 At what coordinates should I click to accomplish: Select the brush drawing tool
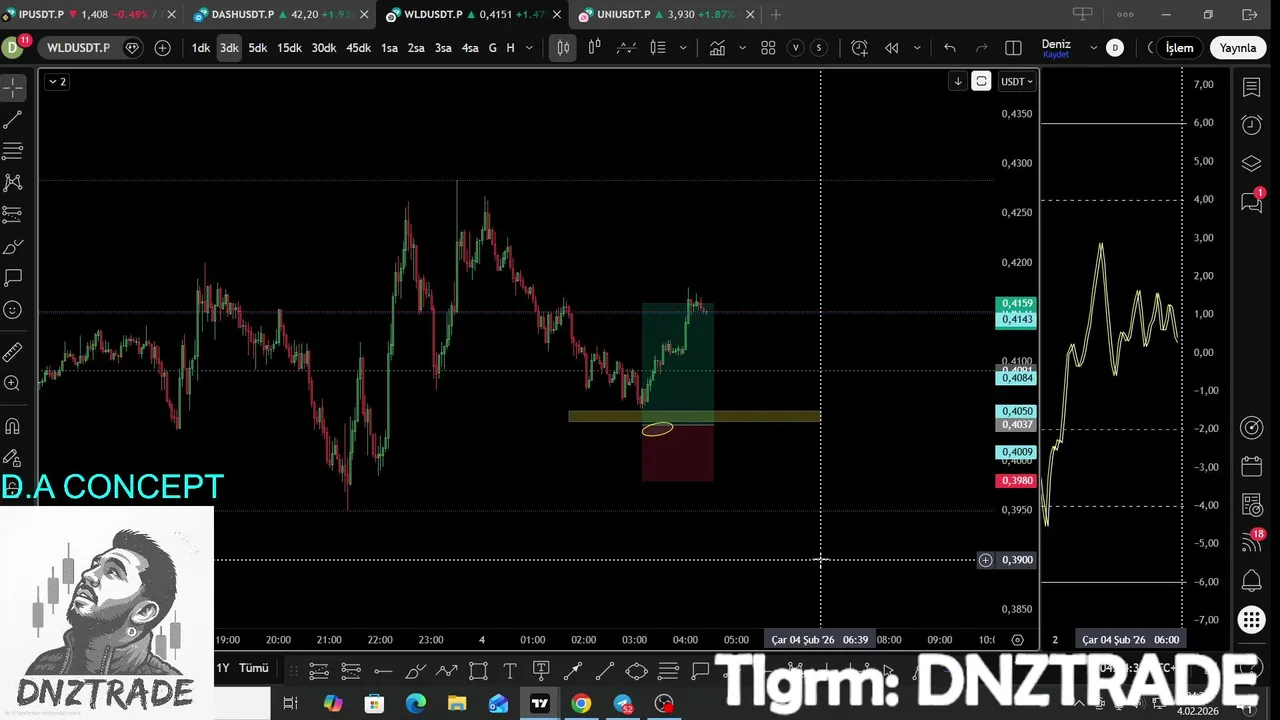13,246
